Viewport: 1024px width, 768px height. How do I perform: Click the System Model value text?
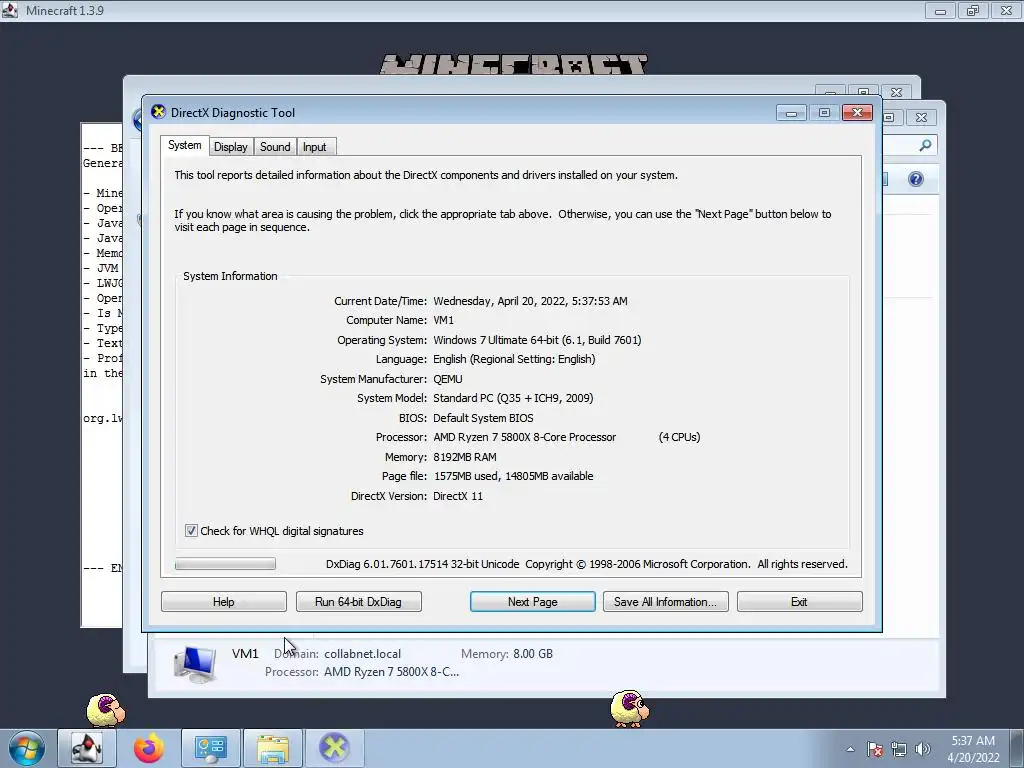click(513, 398)
